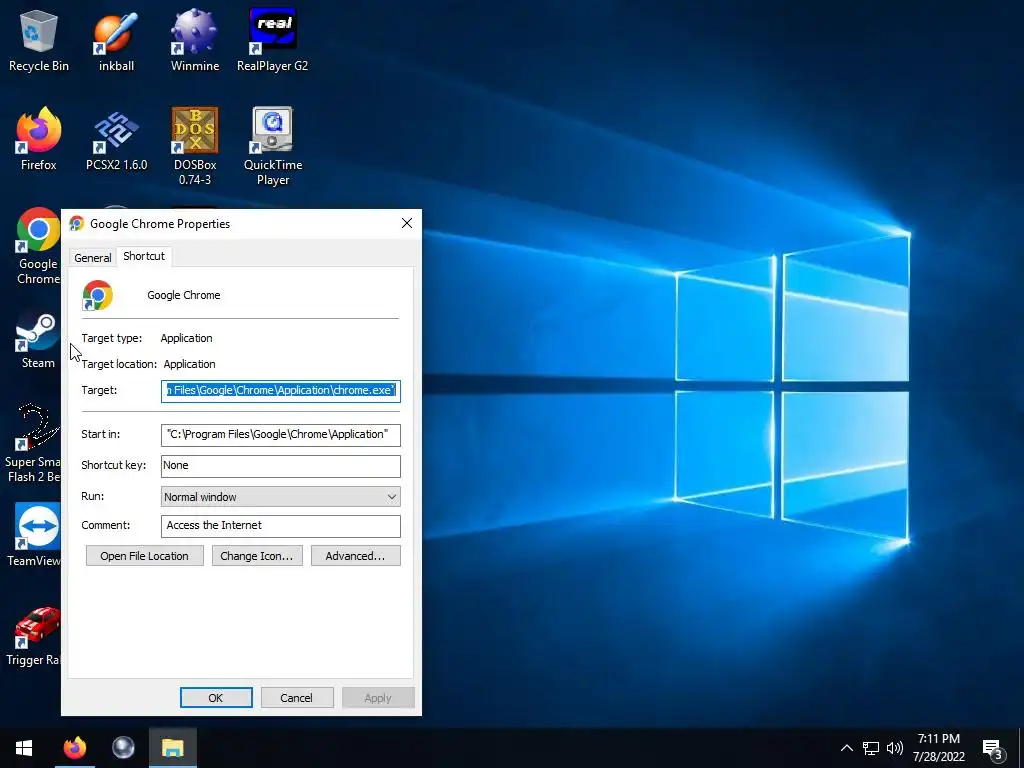Image resolution: width=1024 pixels, height=768 pixels.
Task: Show hidden system tray icons
Action: click(846, 748)
